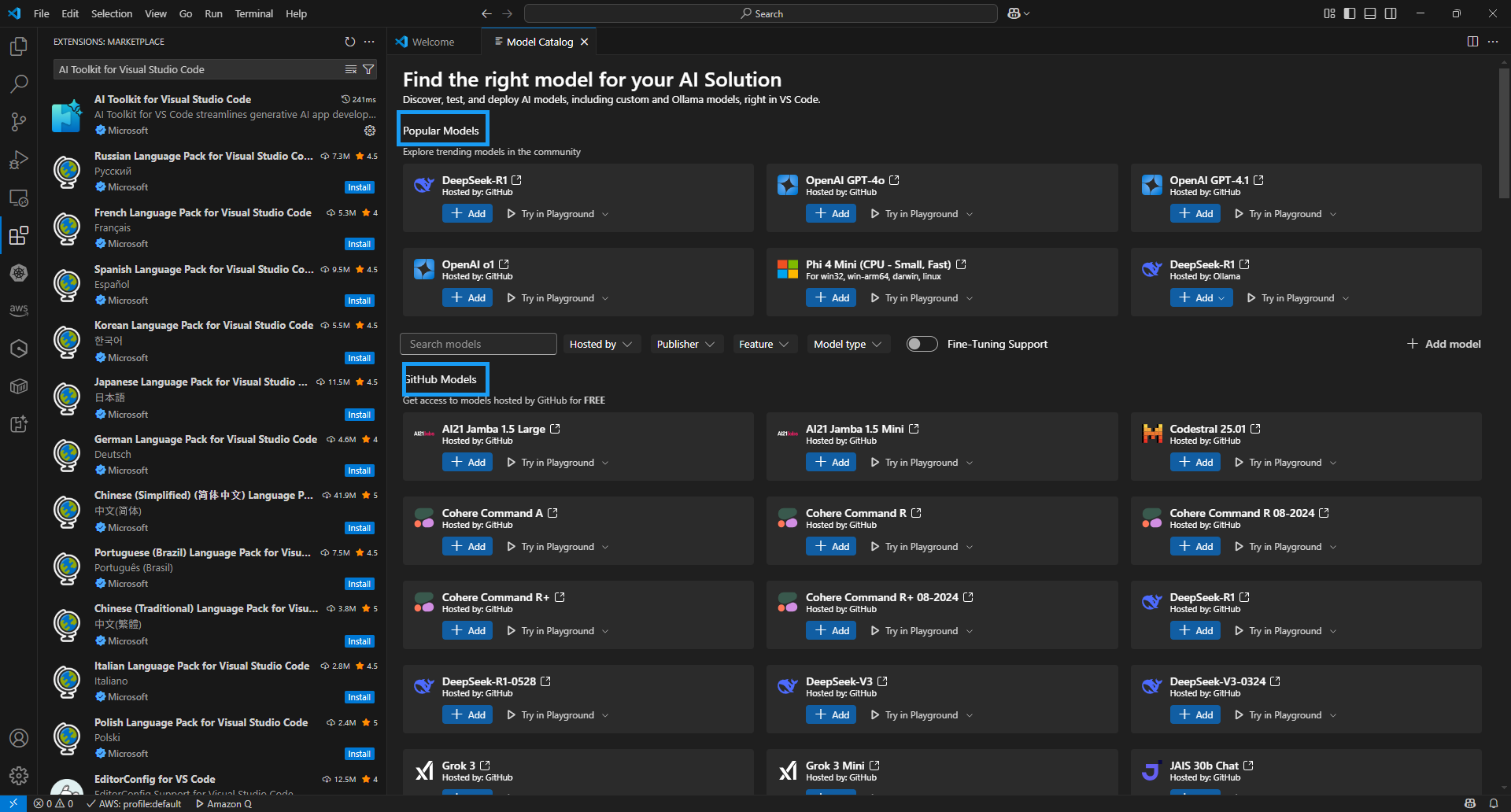This screenshot has height=812, width=1511.
Task: Toggle the primary side bar layout icon
Action: (x=1350, y=13)
